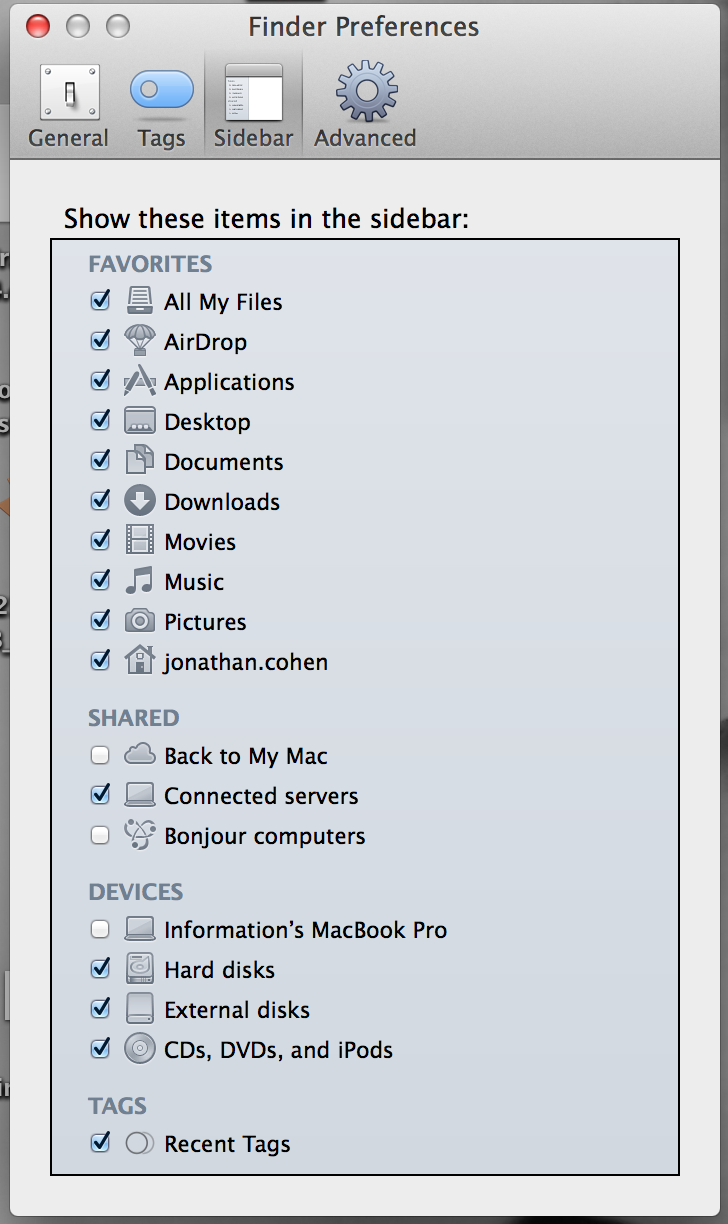
Task: Uncheck the All My Files checkbox
Action: (100, 300)
